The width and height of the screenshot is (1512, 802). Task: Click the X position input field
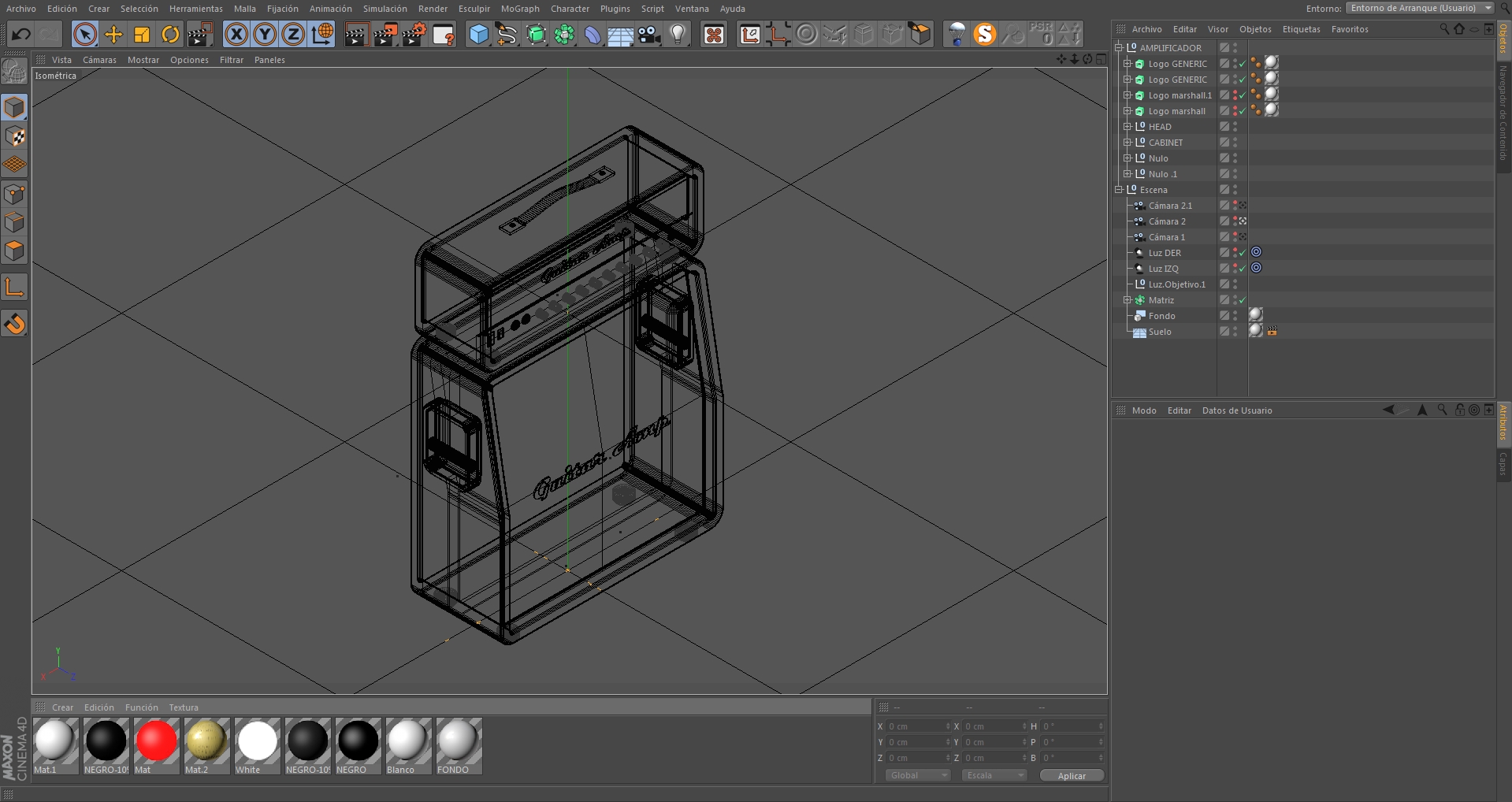[x=916, y=726]
